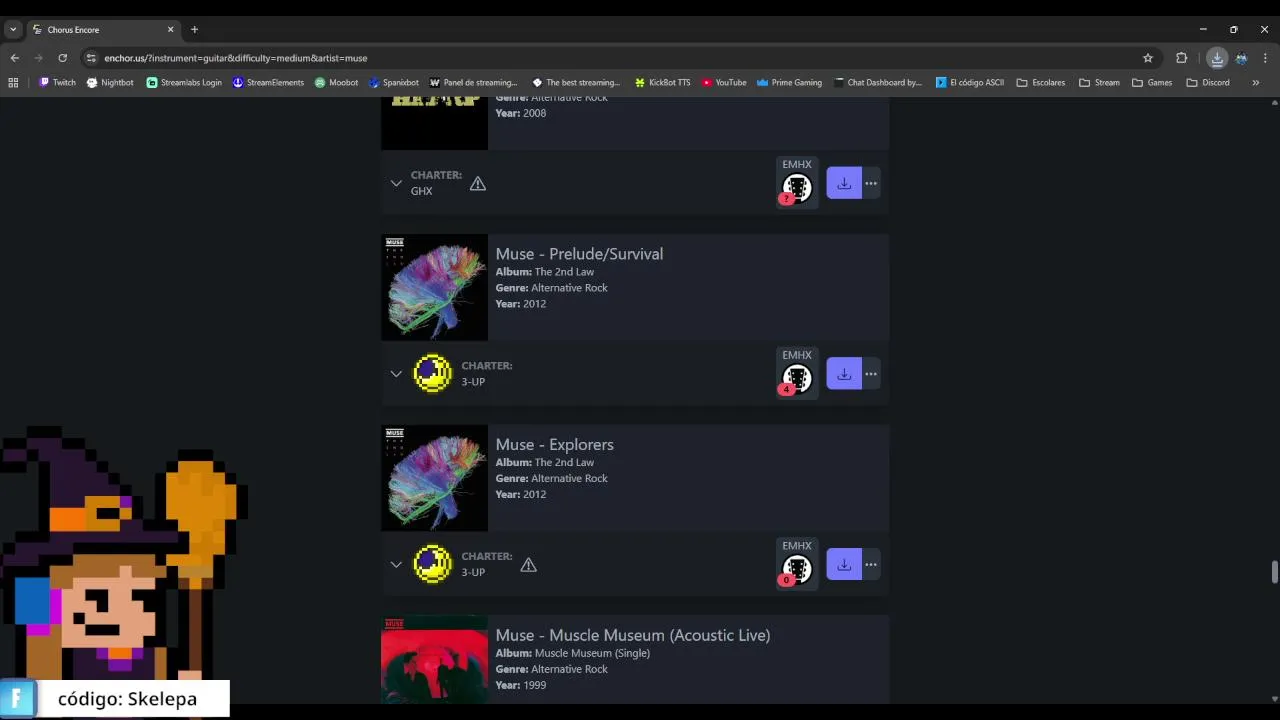Download the GHX charter song

(844, 183)
